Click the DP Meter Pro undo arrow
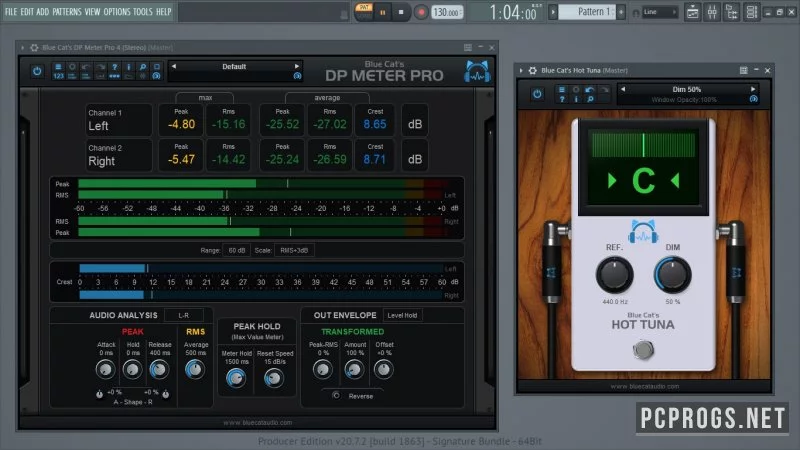 [86, 67]
